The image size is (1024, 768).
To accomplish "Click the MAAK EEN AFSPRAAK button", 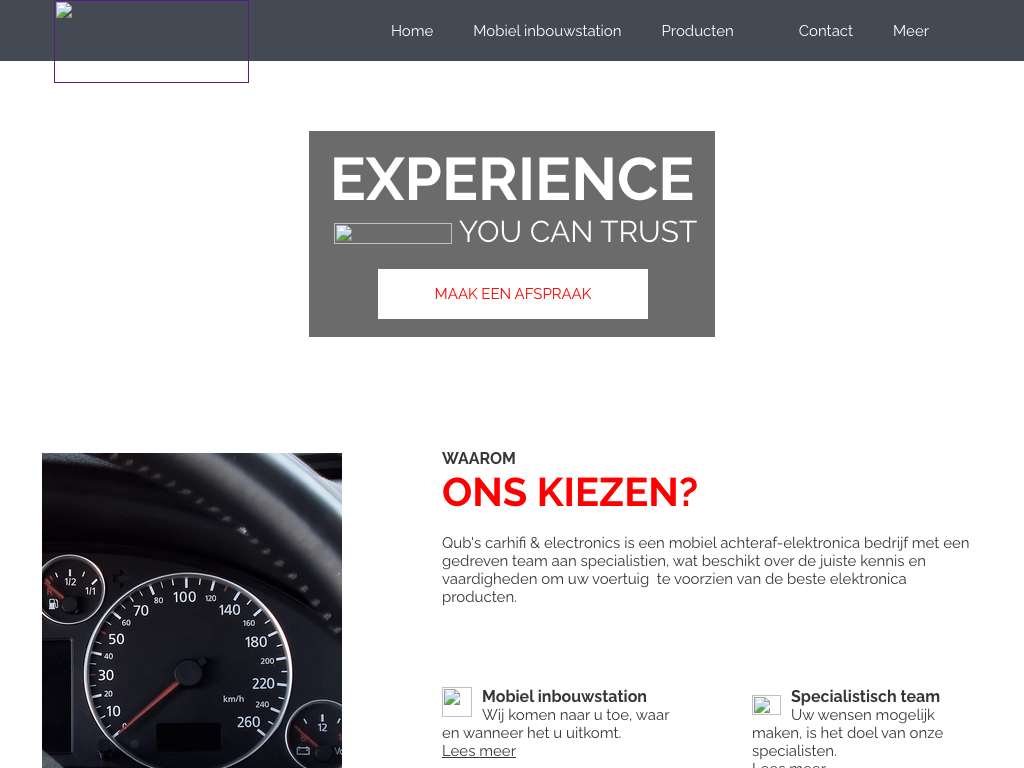I will (513, 294).
